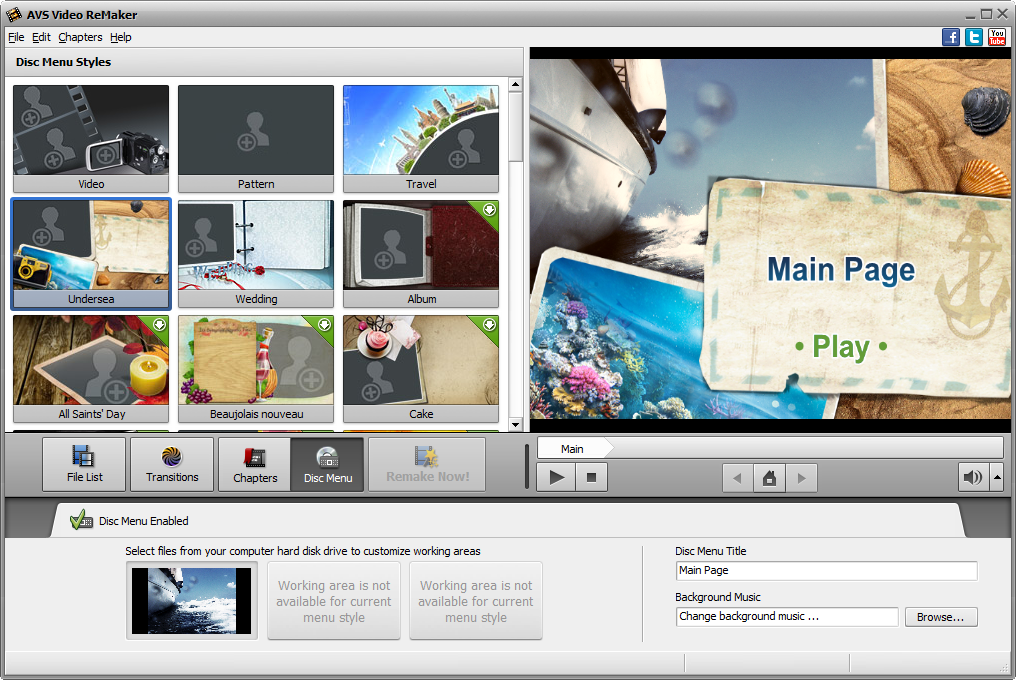Stop the disc menu preview

pos(591,478)
